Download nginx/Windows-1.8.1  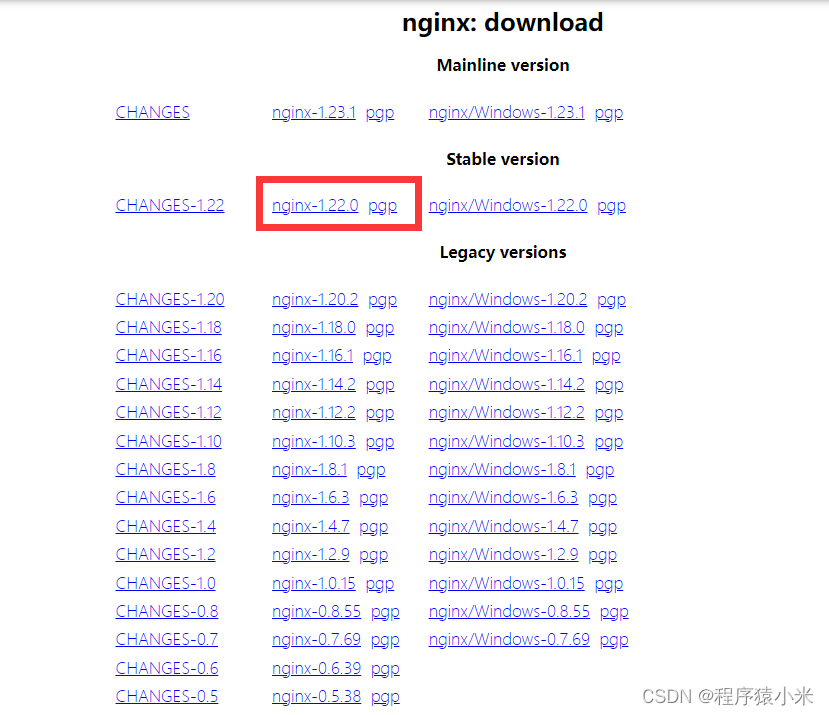(x=502, y=470)
